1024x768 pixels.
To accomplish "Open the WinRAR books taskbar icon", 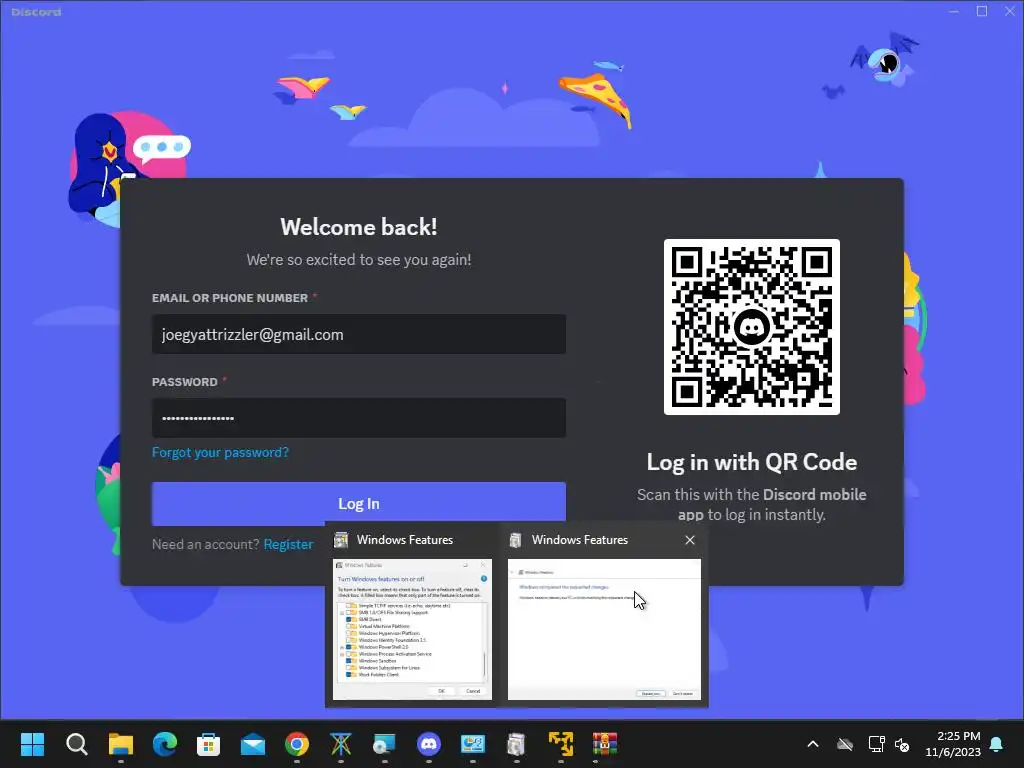I will [605, 744].
